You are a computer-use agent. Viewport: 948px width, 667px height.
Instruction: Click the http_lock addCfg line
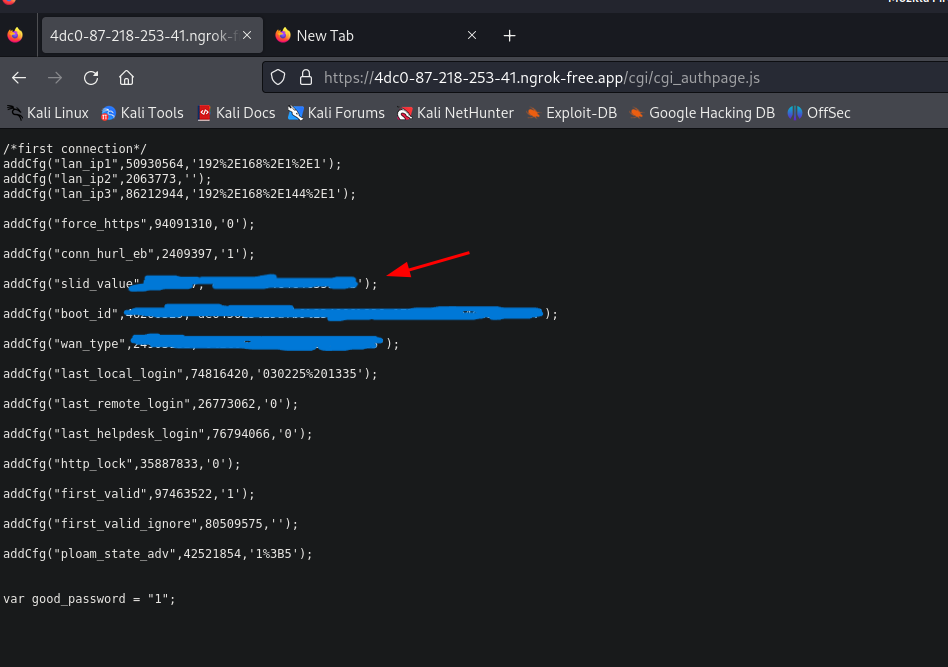coord(122,464)
